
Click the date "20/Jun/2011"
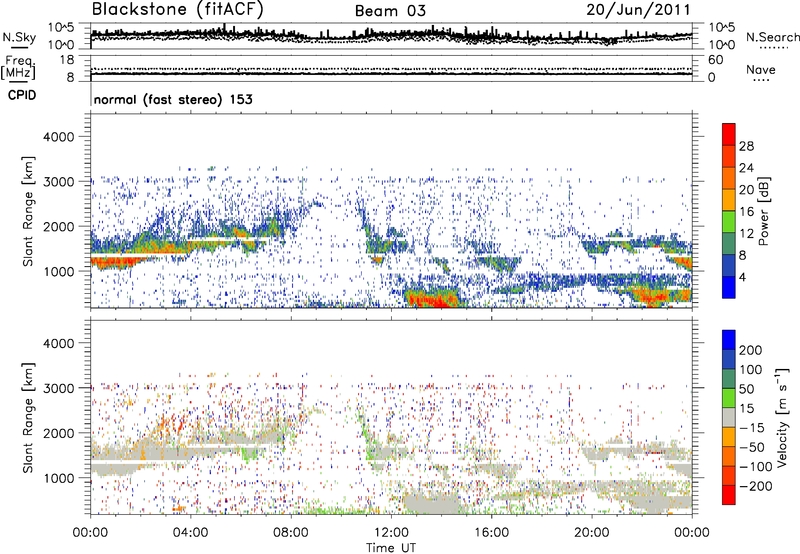tap(638, 10)
